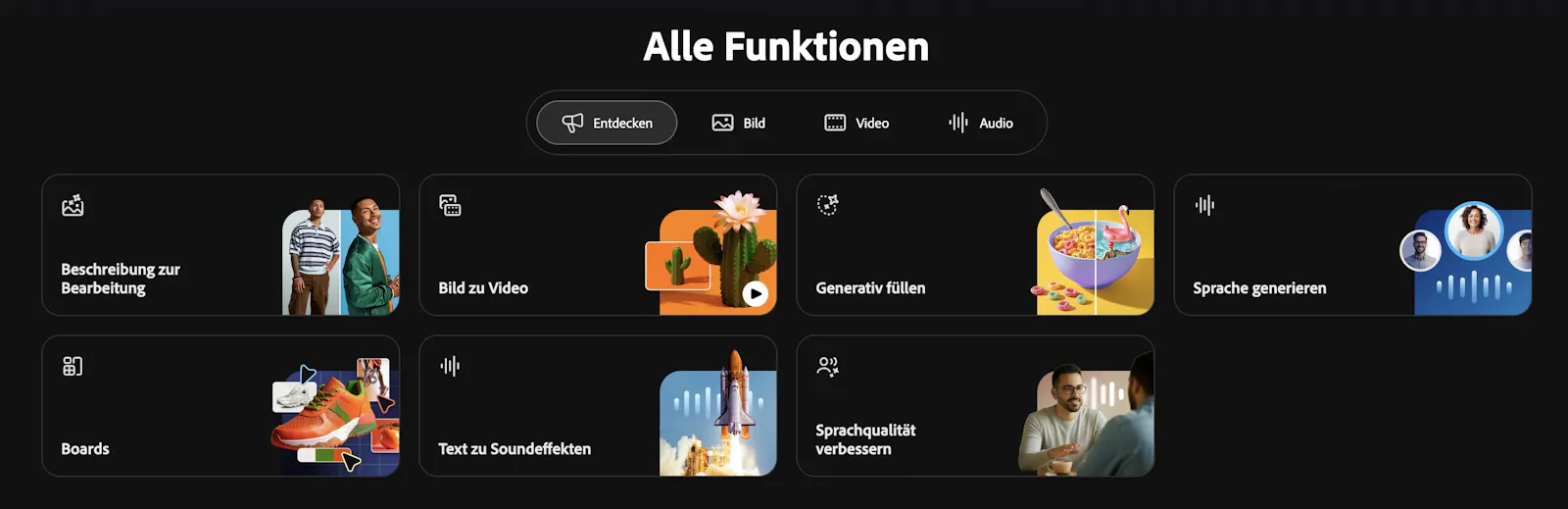Open the Bild zu Video feature

pos(598,245)
